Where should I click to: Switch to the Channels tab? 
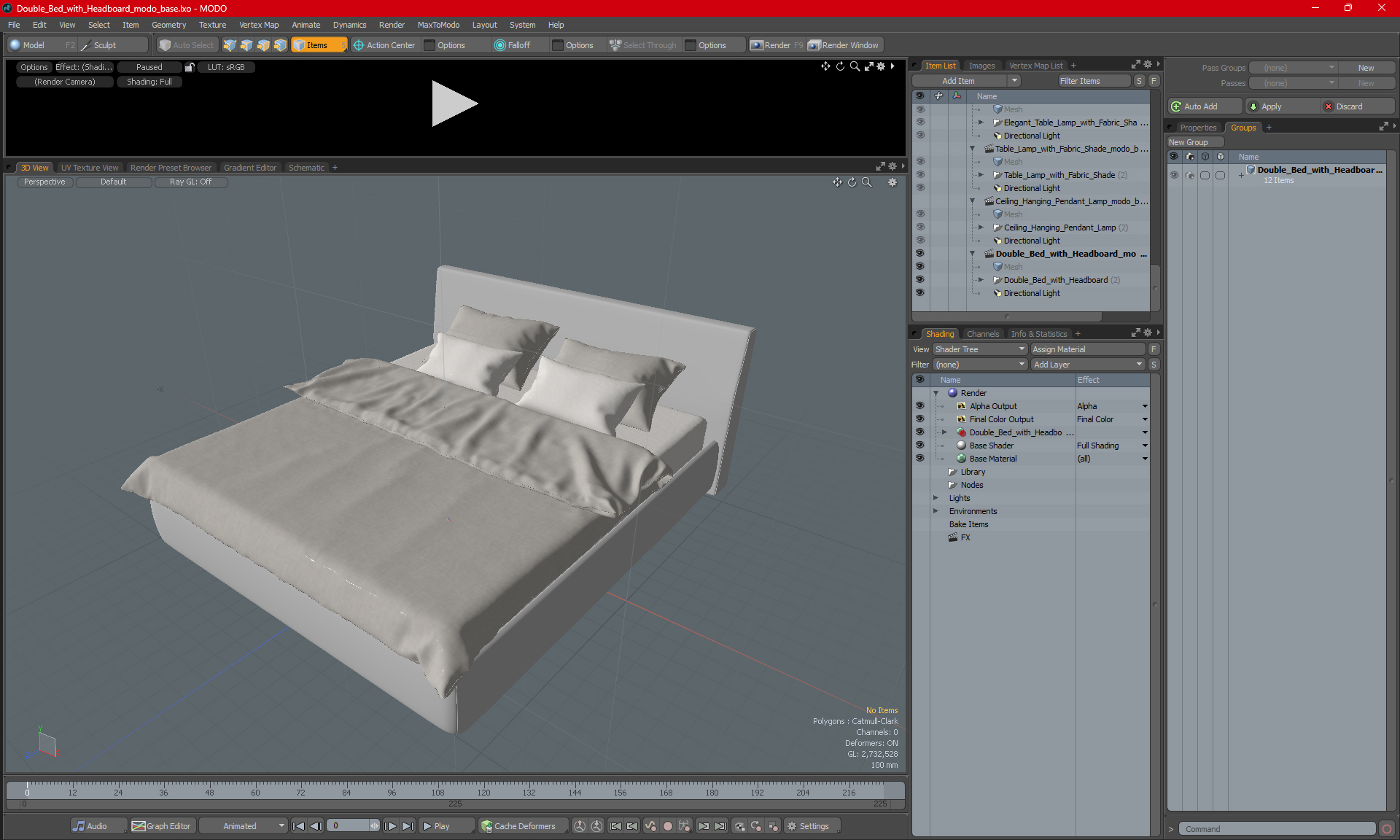[982, 334]
